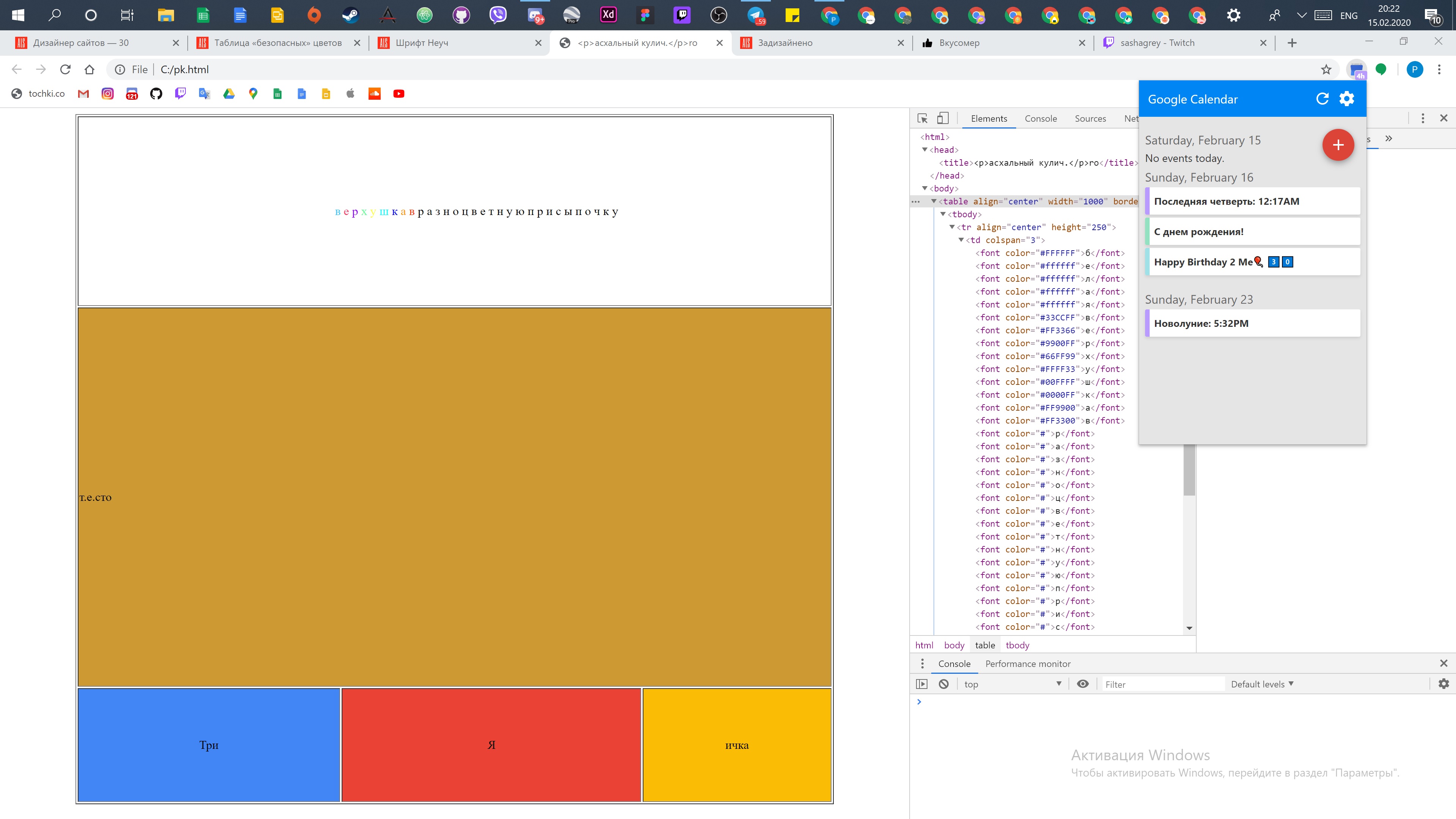1456x819 pixels.
Task: Toggle the console sidebar panel icon
Action: [922, 684]
